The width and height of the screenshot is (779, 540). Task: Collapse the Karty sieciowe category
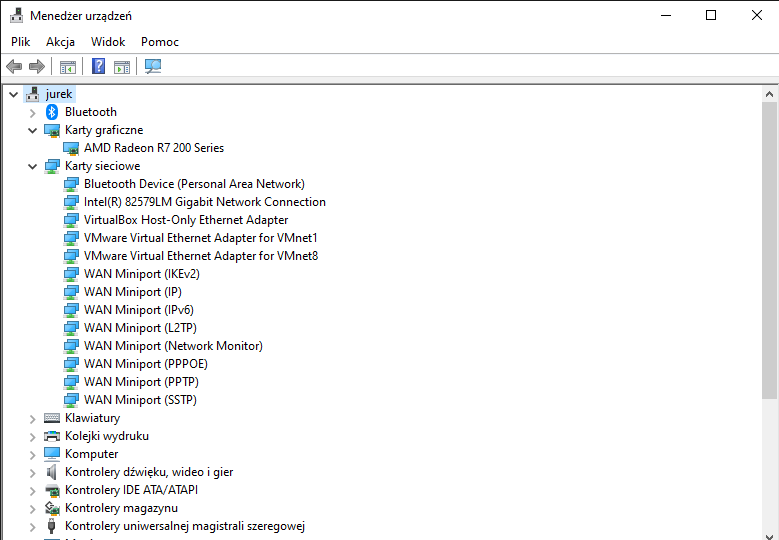[x=33, y=166]
